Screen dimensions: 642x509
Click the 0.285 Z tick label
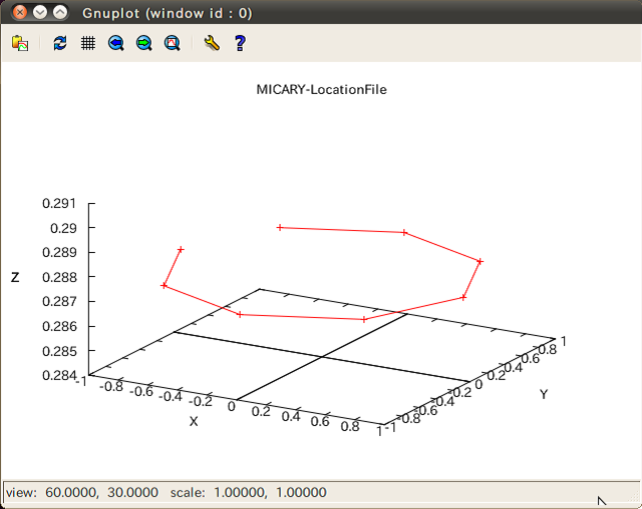59,351
